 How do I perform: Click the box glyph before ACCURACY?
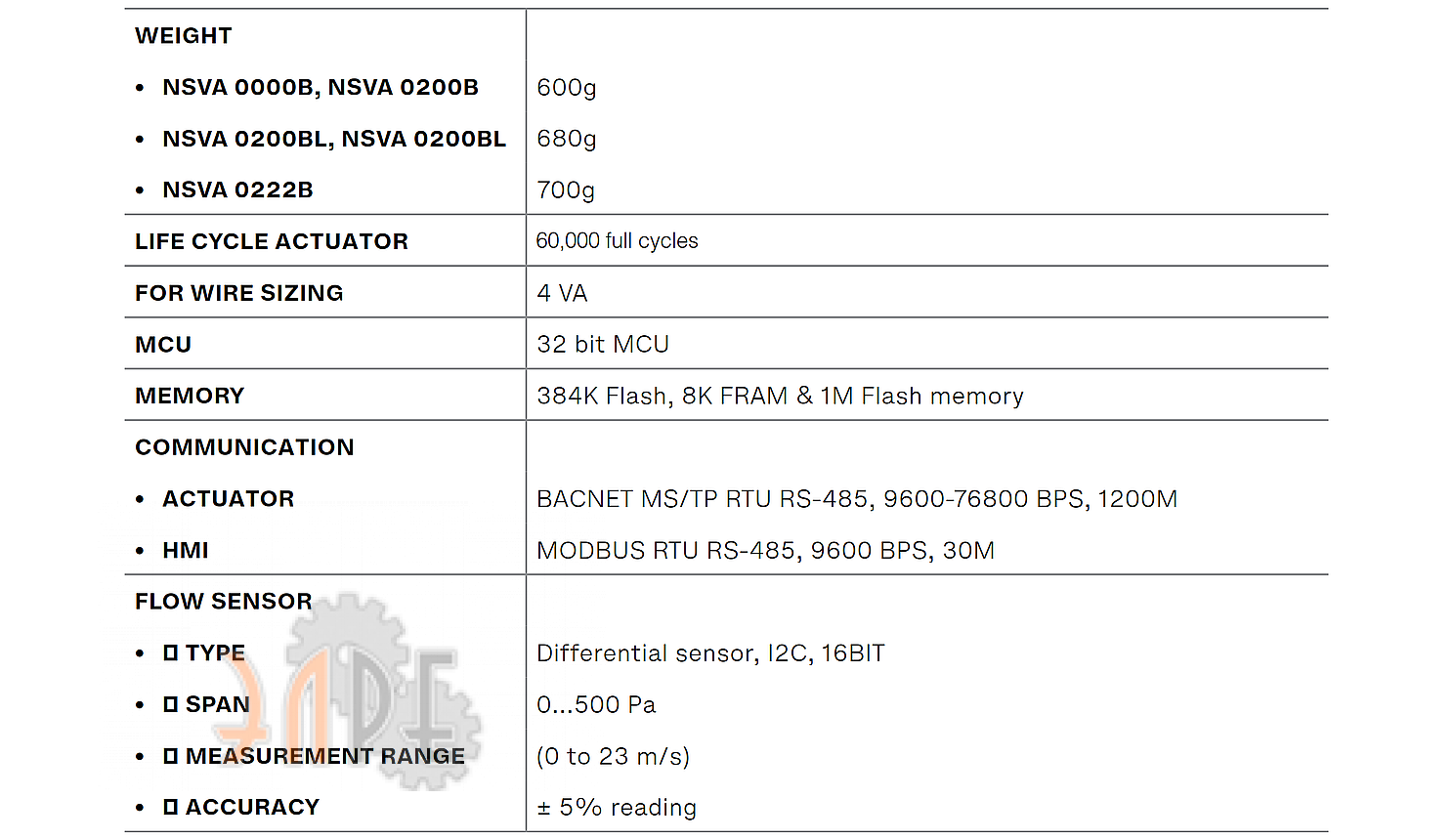click(171, 807)
